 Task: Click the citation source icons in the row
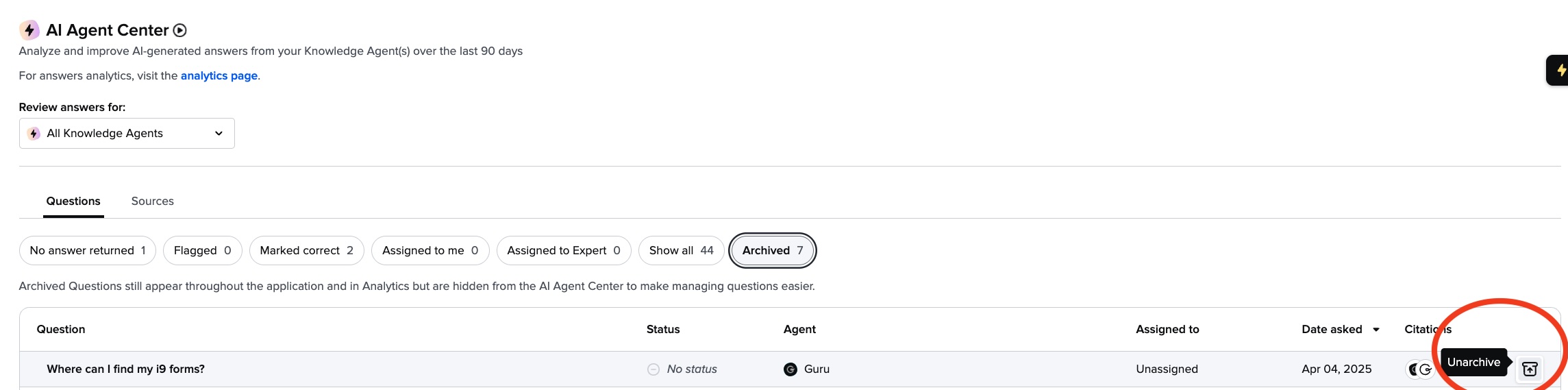[x=1419, y=369]
